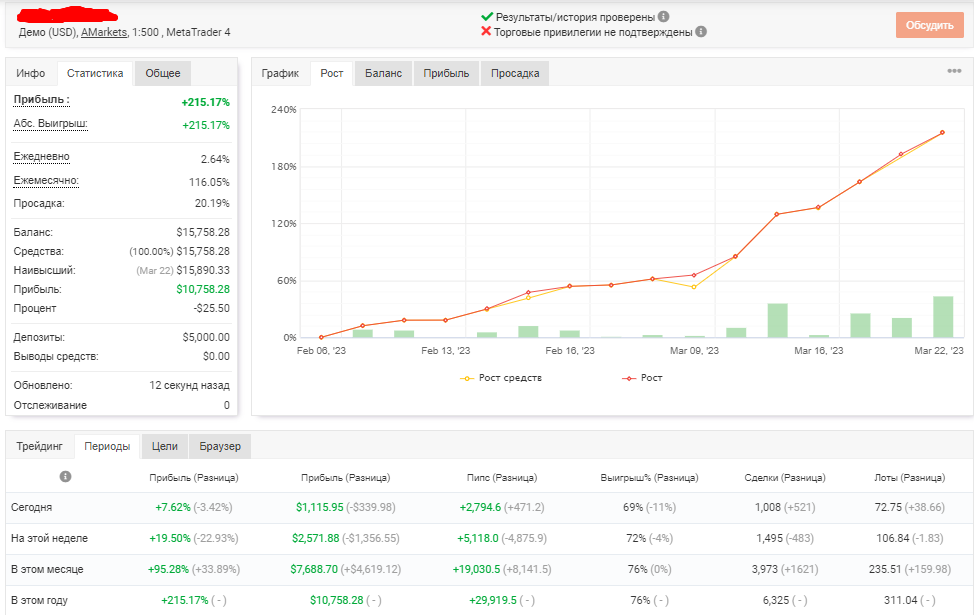This screenshot has height=615, width=974.
Task: Open the Общее tab
Action: pyautogui.click(x=163, y=73)
